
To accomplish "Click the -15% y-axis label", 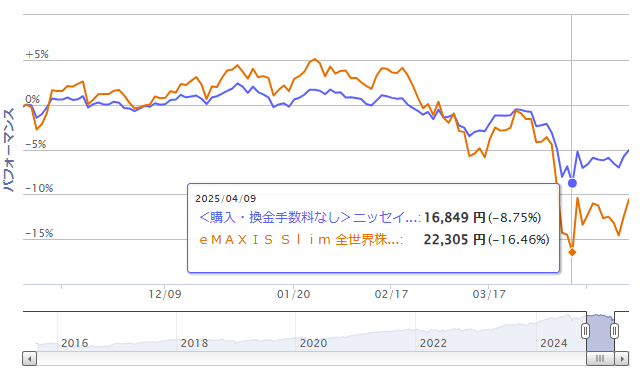I will click(x=39, y=234).
